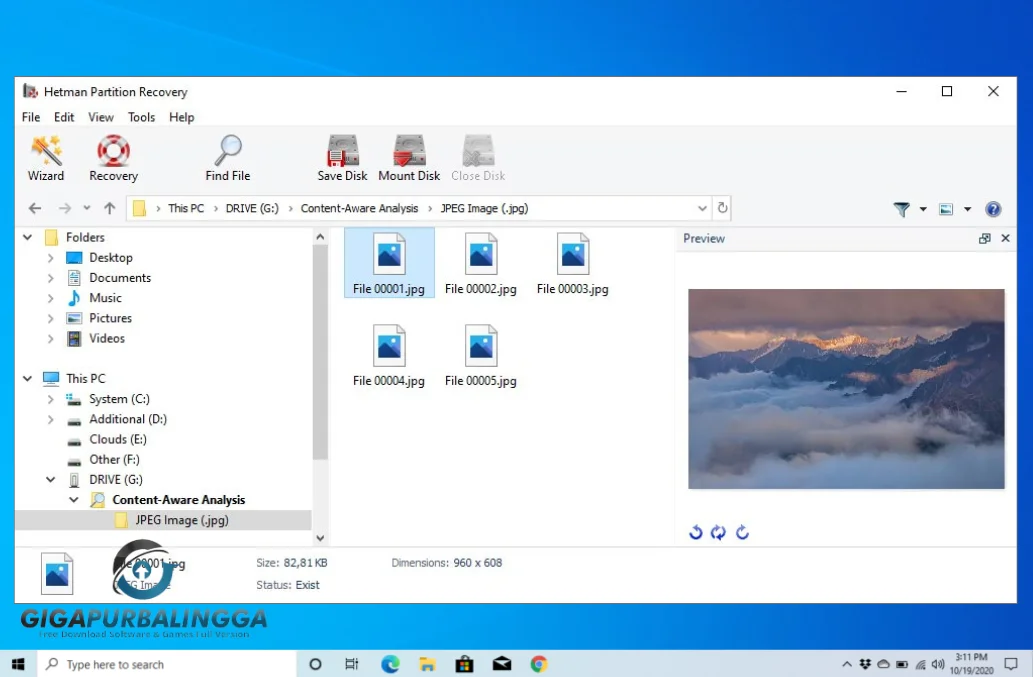
Task: Refresh the current folder view
Action: [x=722, y=208]
